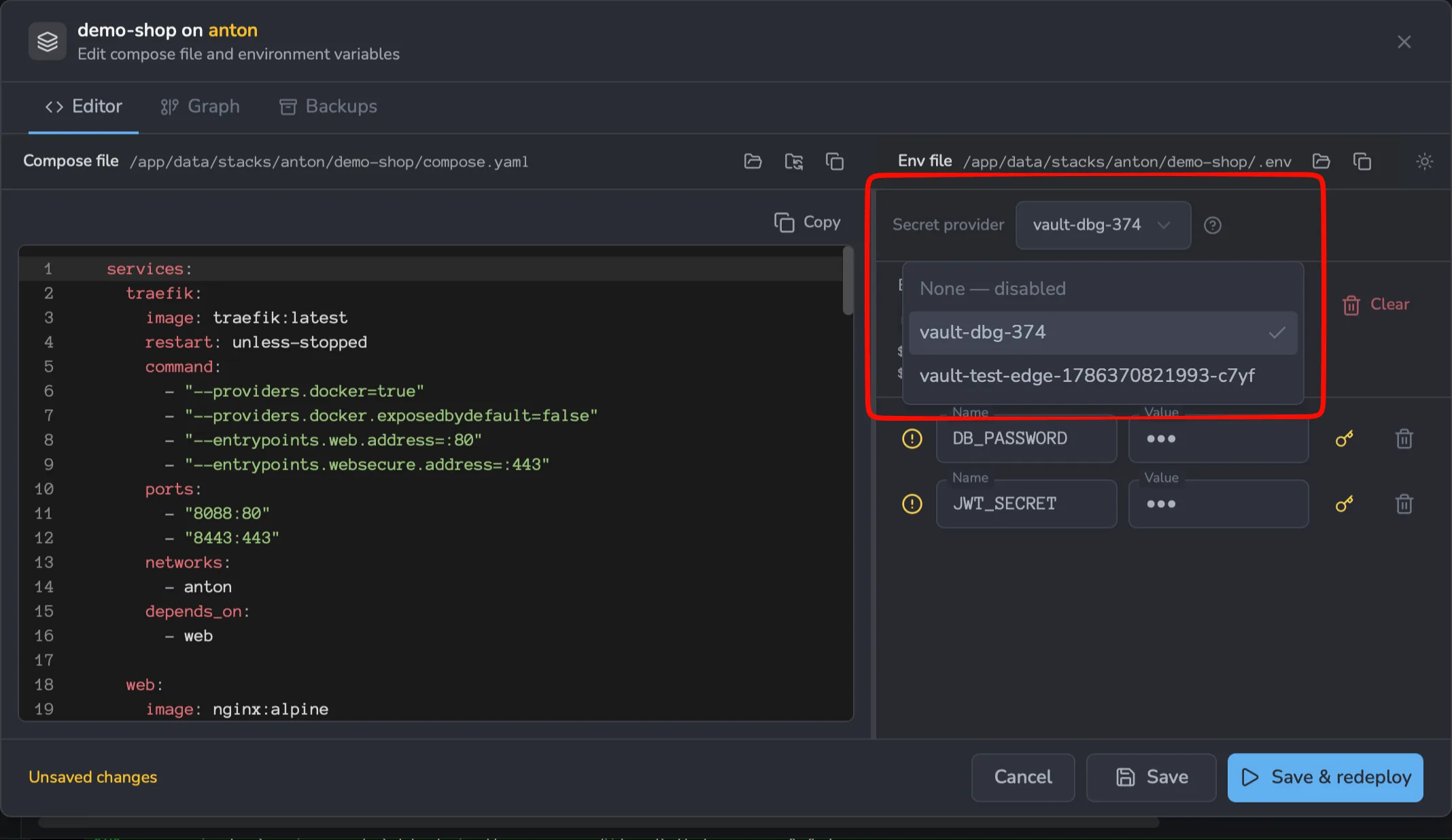Screen dimensions: 1452x840
Task: Click Copy button above code editor
Action: tap(807, 222)
